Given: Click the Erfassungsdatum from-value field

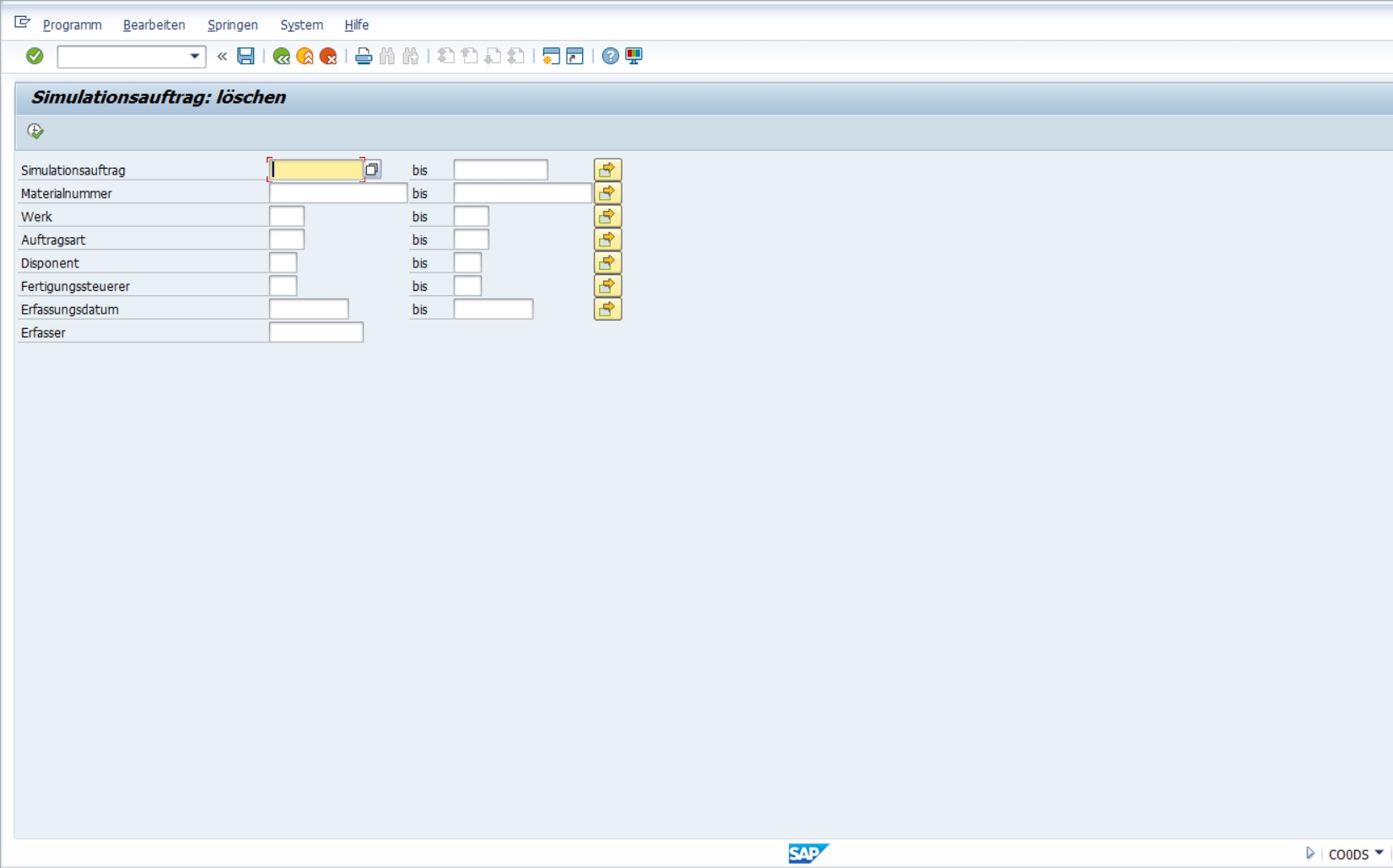Looking at the screenshot, I should [309, 309].
